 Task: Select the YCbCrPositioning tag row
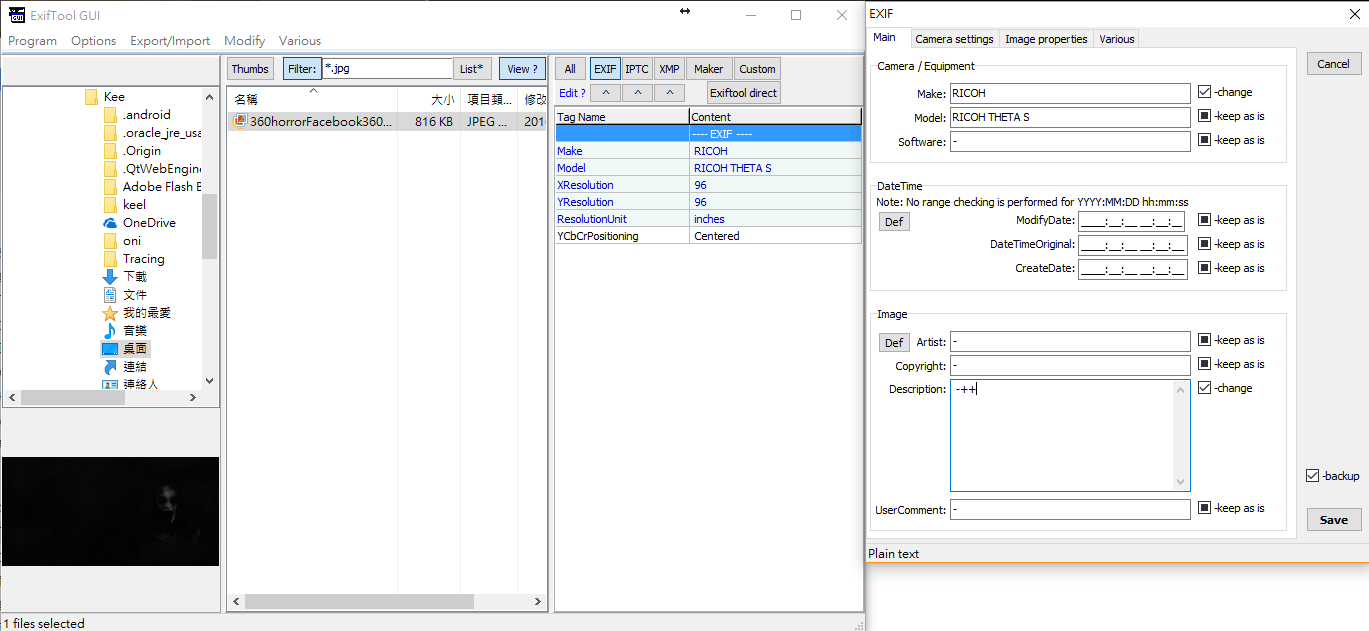[x=708, y=236]
